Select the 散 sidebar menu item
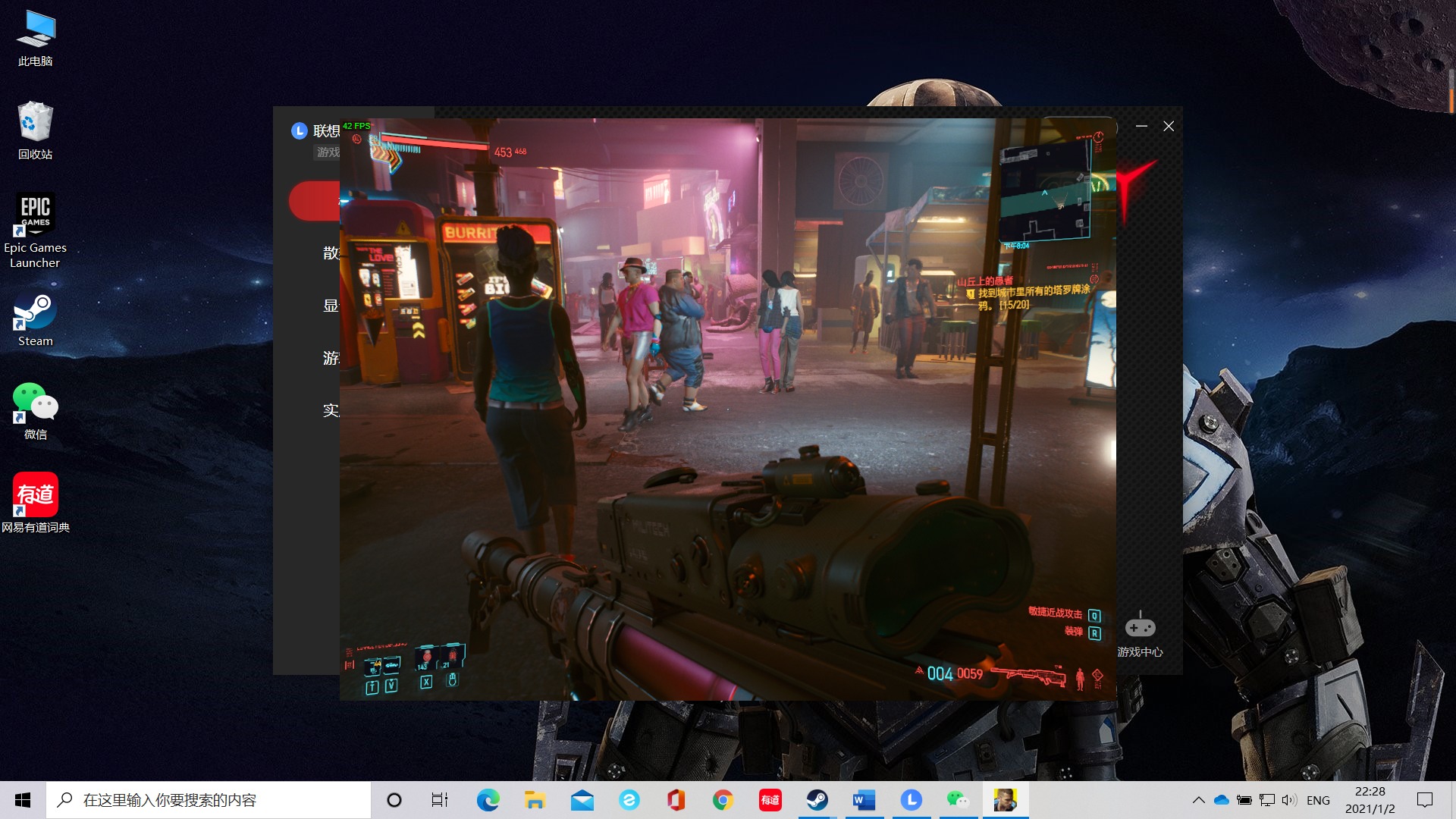Screen dimensions: 1456x819 331,253
